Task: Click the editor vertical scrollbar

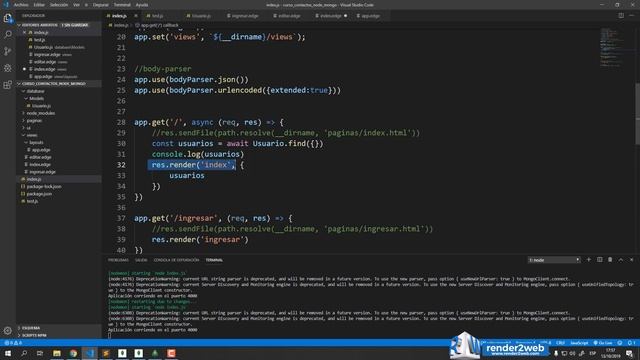Action: point(637,113)
